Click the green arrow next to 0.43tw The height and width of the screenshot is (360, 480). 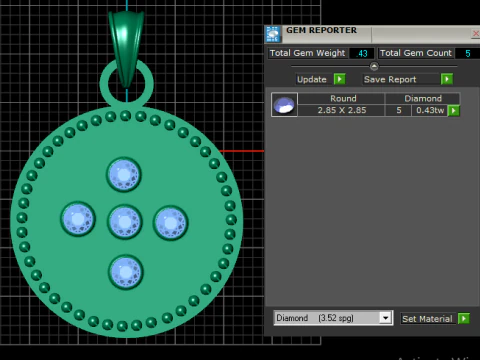click(x=454, y=110)
